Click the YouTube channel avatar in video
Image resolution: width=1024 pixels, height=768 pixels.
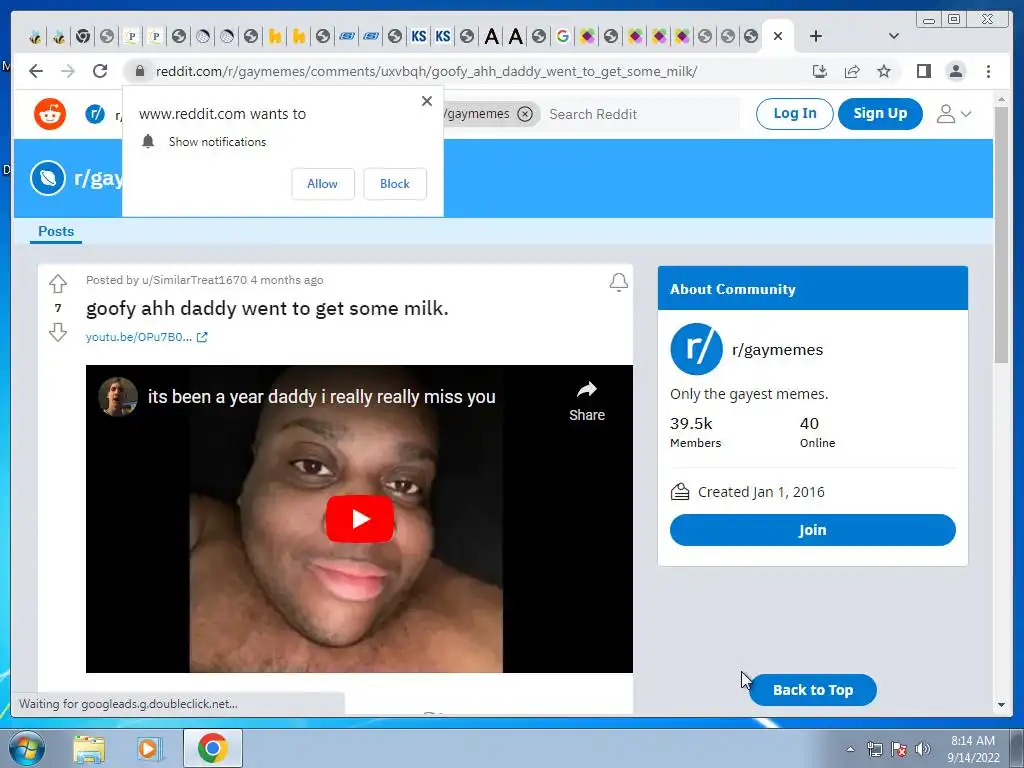point(118,396)
